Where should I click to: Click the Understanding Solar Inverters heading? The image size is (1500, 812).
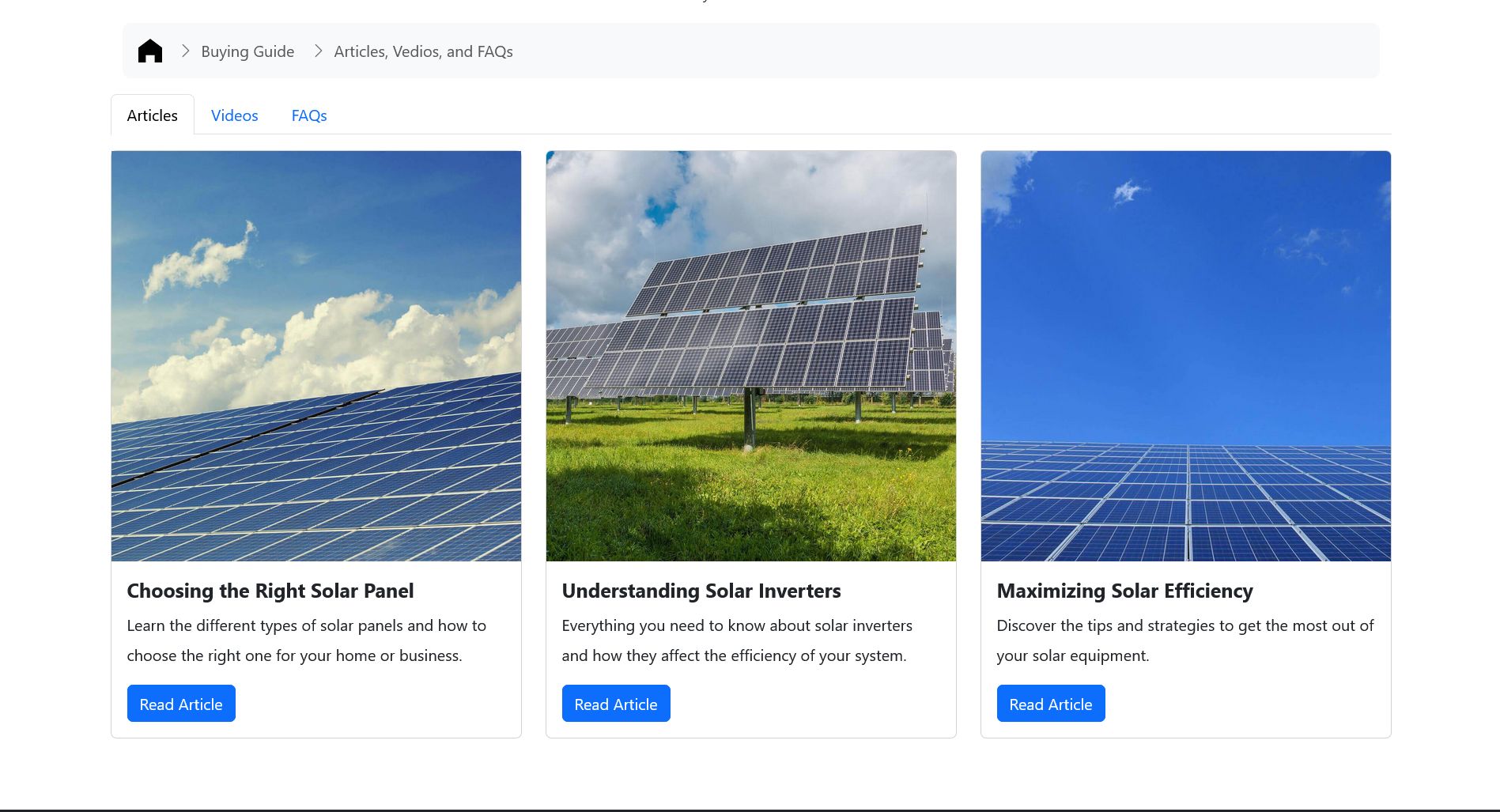[701, 591]
